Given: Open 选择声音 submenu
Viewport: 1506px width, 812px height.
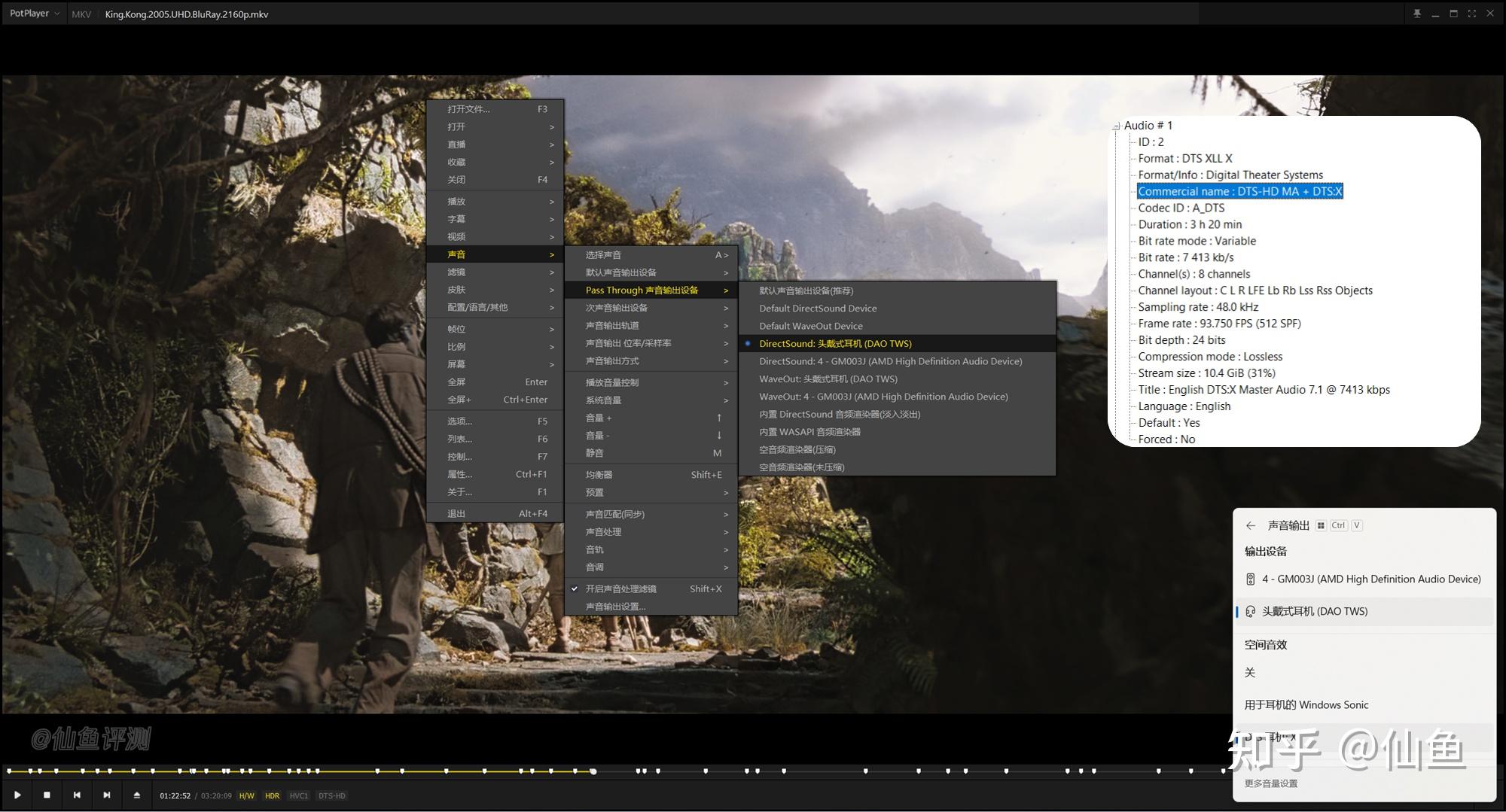Looking at the screenshot, I should coord(651,255).
